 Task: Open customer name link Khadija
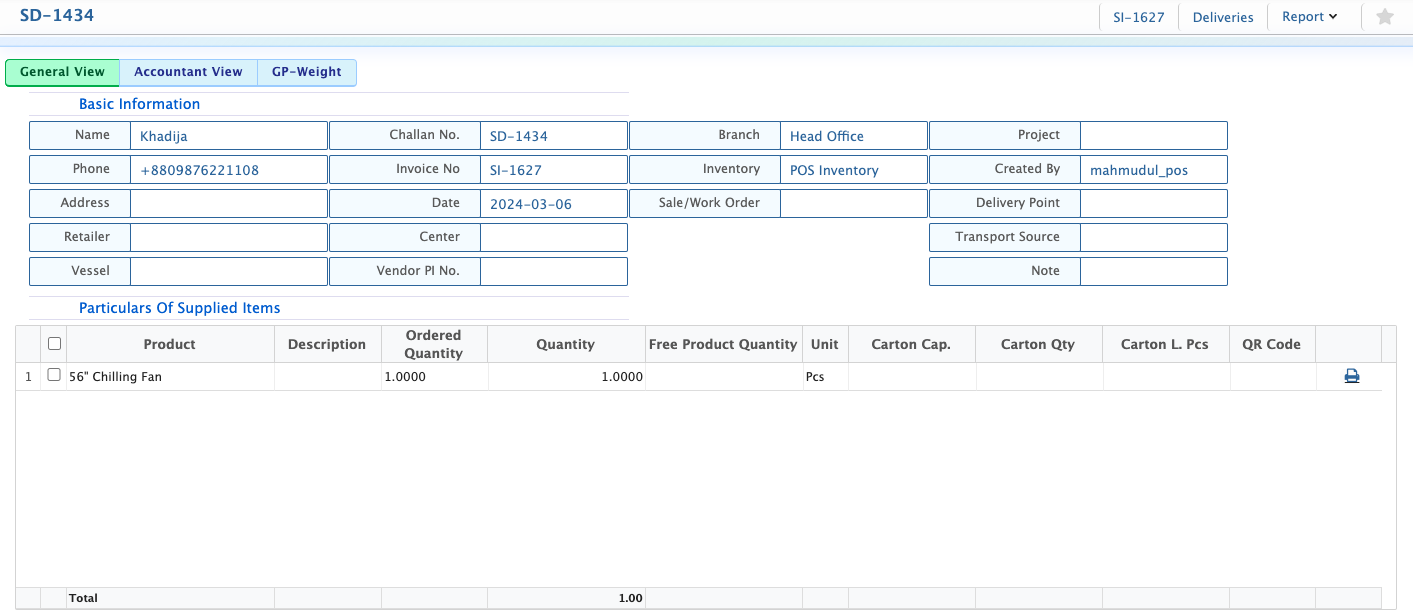(164, 137)
